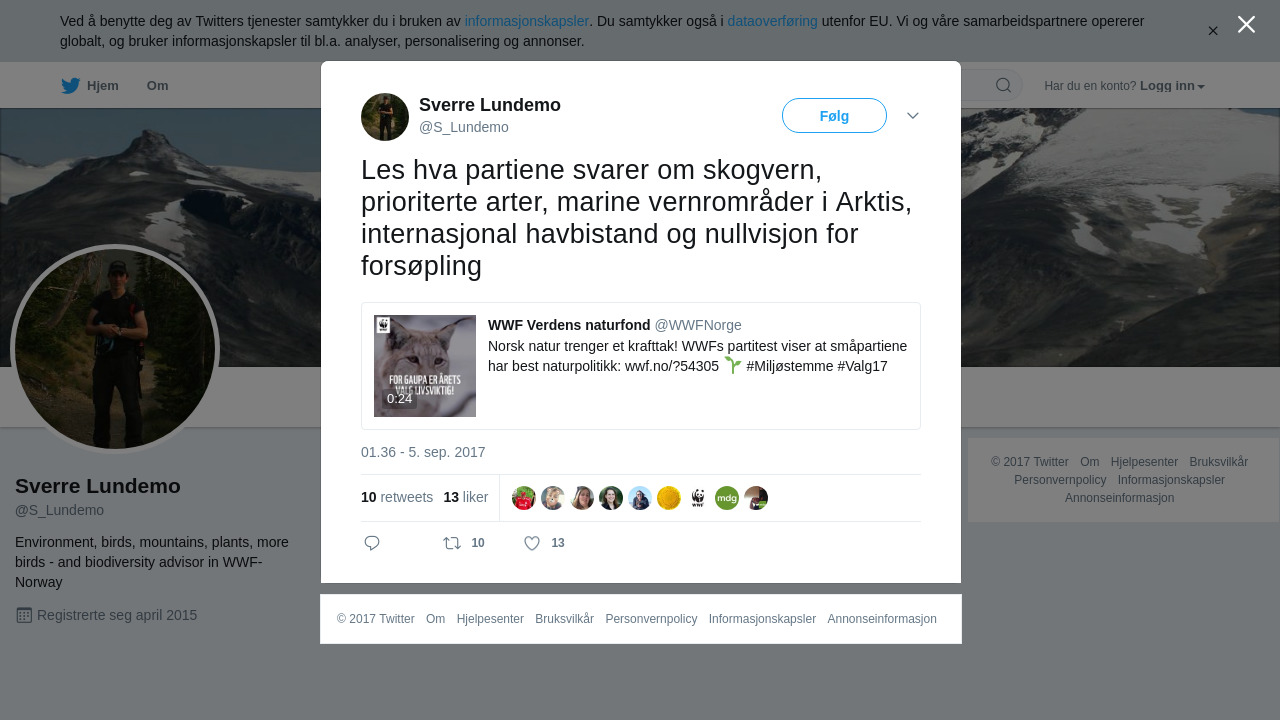The height and width of the screenshot is (720, 1280).
Task: Open the Om menu item
Action: click(x=157, y=86)
